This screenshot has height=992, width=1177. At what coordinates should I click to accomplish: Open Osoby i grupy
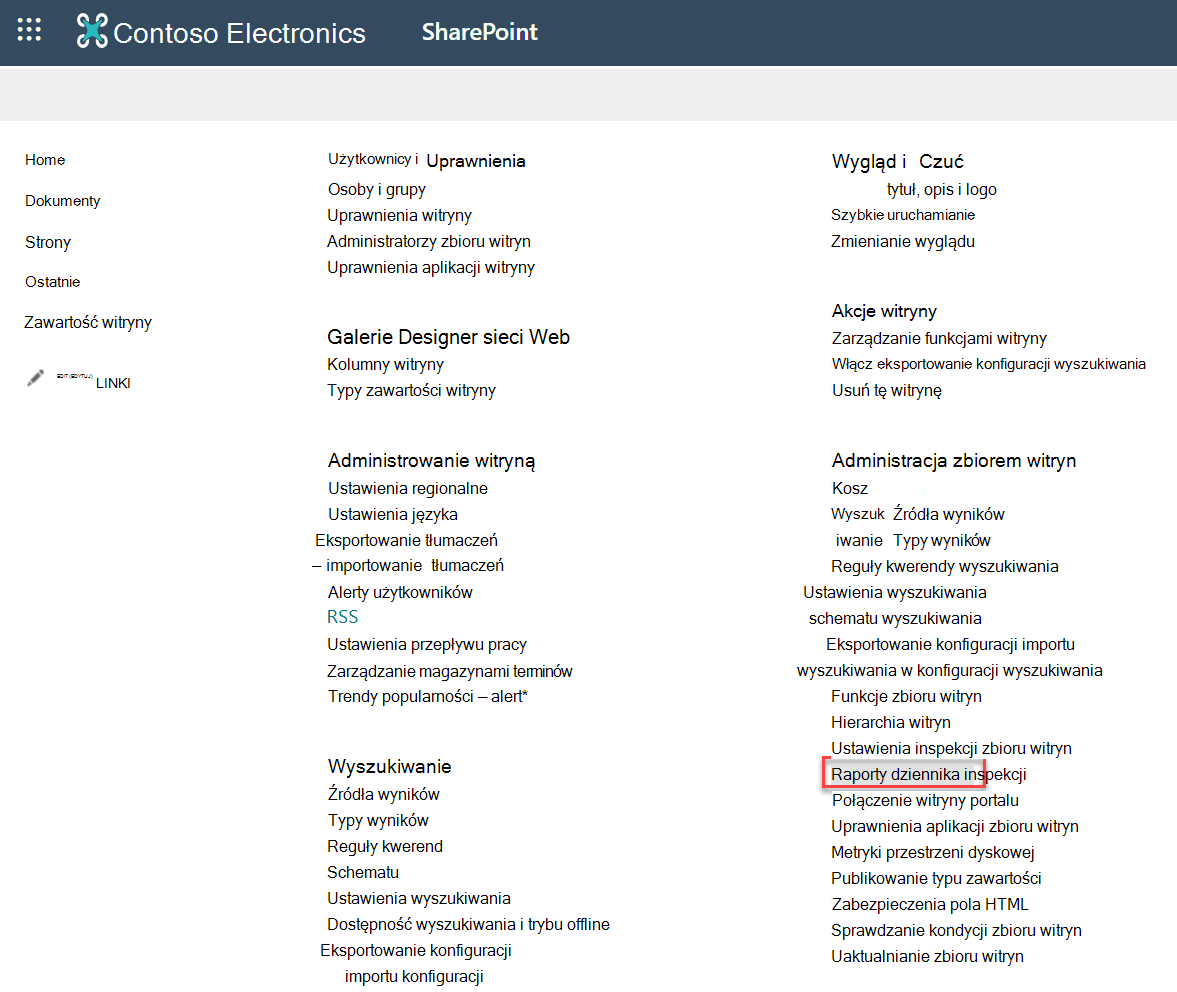click(x=377, y=190)
